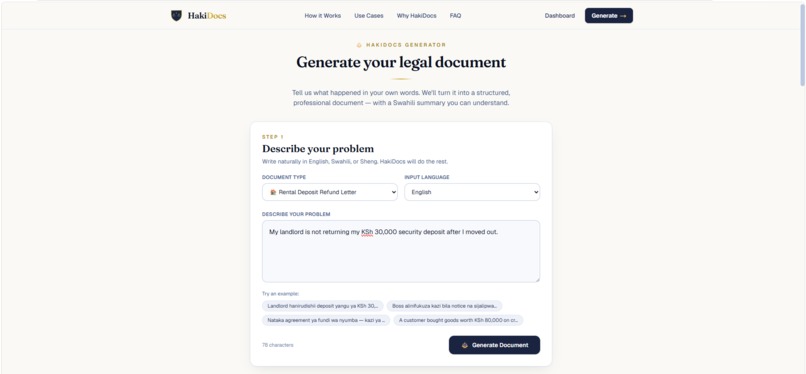Select the 'Nataka agreement ya fundi' example chip
806x374 pixels.
coord(326,320)
